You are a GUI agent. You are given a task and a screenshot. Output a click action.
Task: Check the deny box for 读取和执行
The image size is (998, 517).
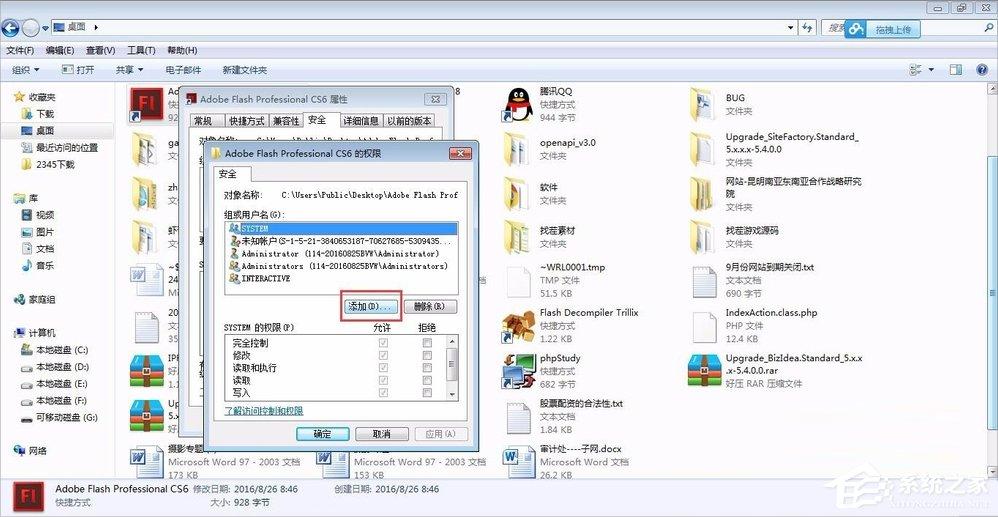[427, 368]
